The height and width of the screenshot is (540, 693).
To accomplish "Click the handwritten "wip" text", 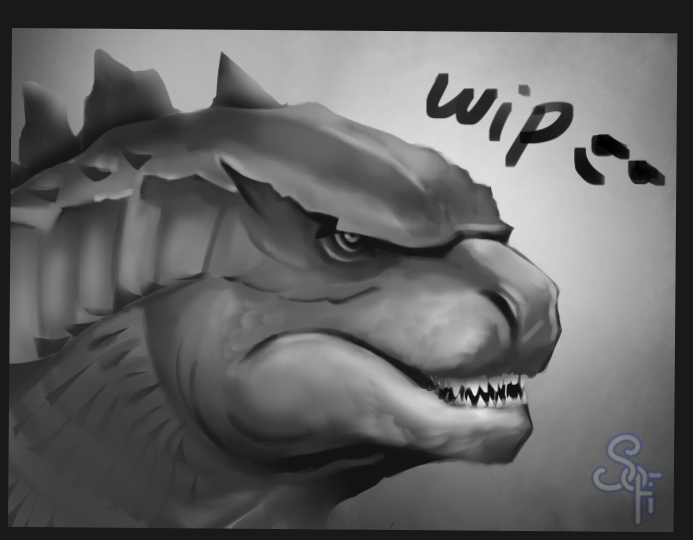I will tap(499, 118).
